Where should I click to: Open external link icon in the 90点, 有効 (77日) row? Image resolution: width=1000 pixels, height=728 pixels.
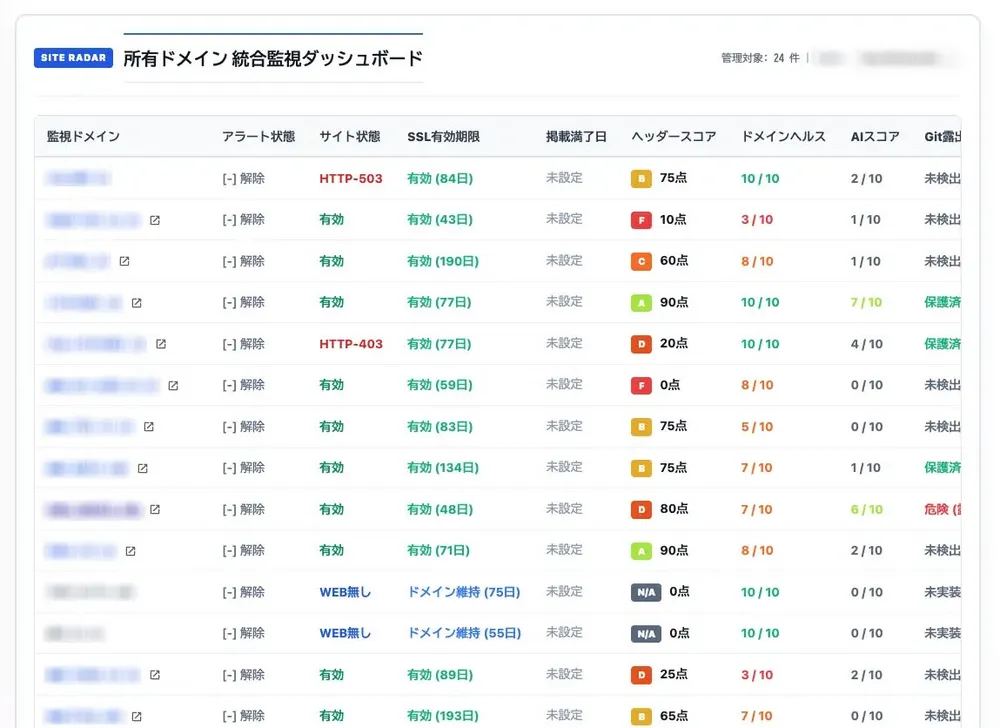pos(136,303)
